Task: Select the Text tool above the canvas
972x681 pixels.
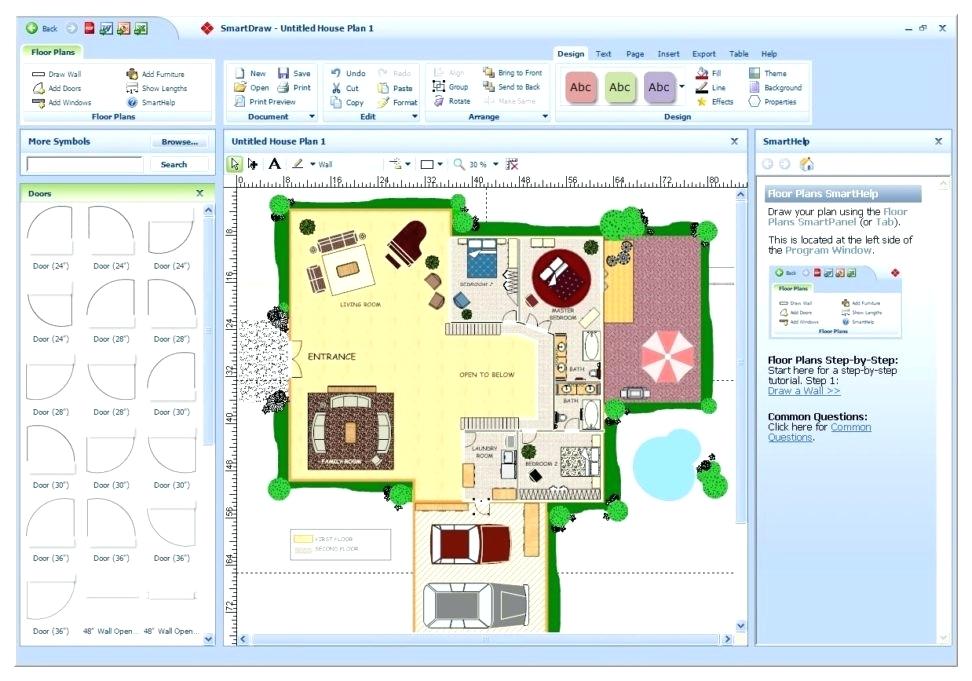Action: (x=275, y=164)
